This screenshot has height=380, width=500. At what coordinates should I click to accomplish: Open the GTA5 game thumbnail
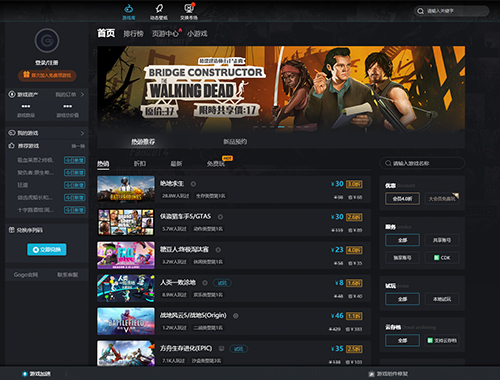click(x=126, y=222)
